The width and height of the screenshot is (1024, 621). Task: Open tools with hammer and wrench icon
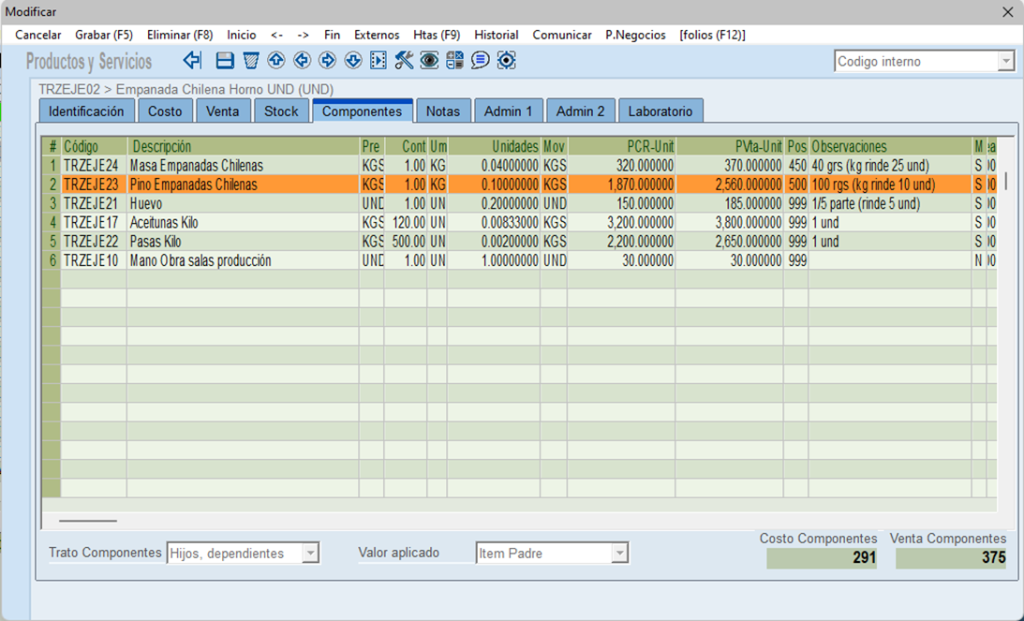click(404, 61)
